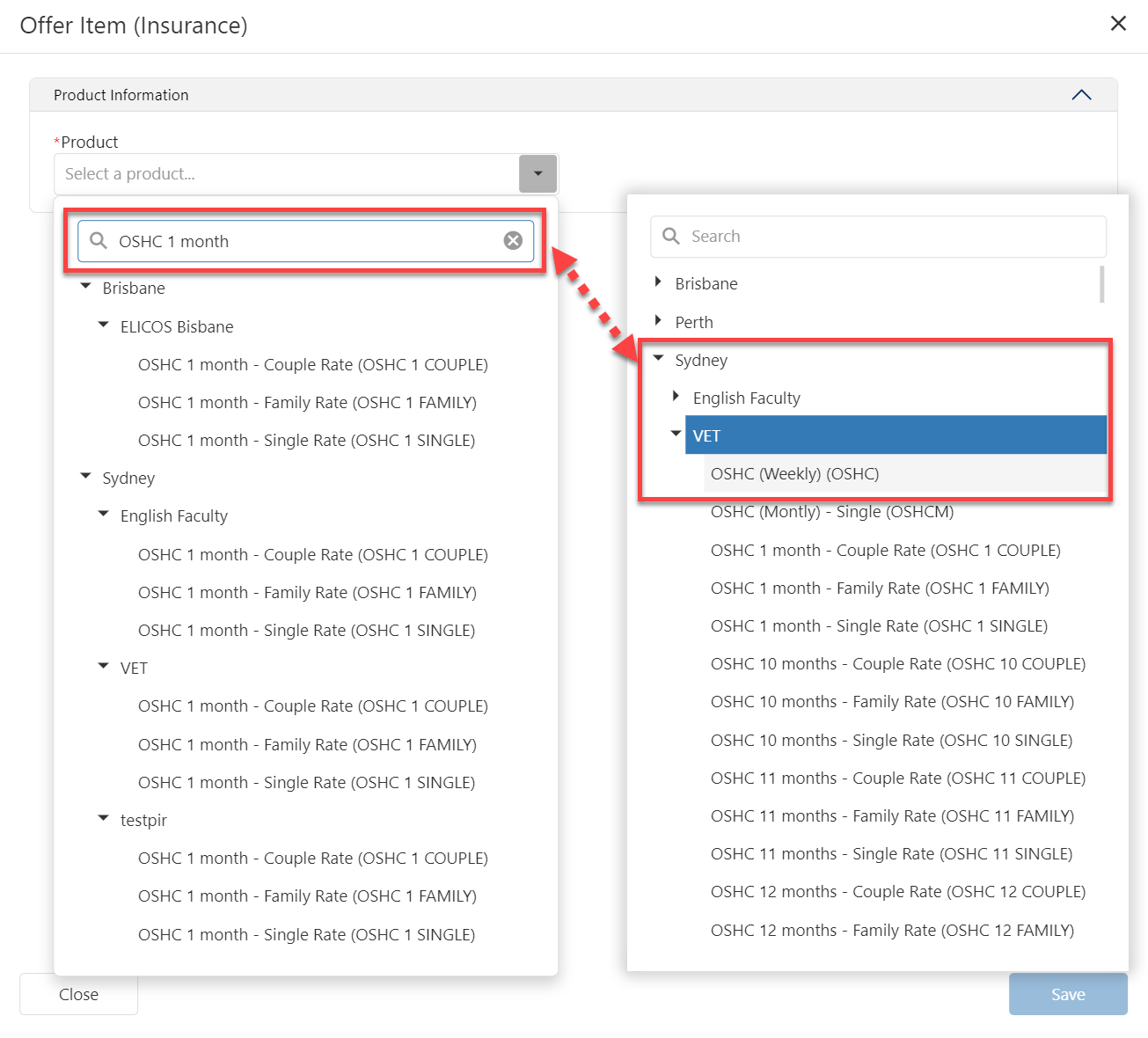
Task: Collapse the Sydney node in the left list
Action: tap(85, 476)
